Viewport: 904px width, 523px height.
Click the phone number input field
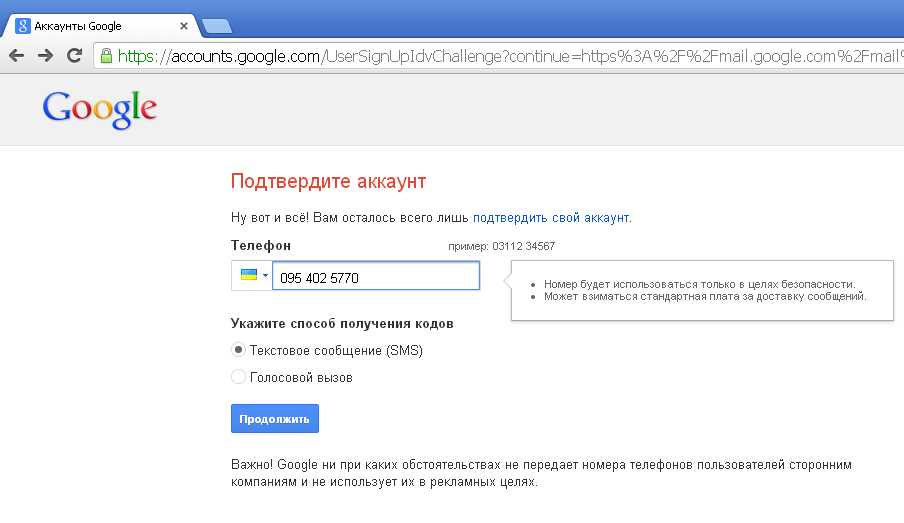click(376, 276)
